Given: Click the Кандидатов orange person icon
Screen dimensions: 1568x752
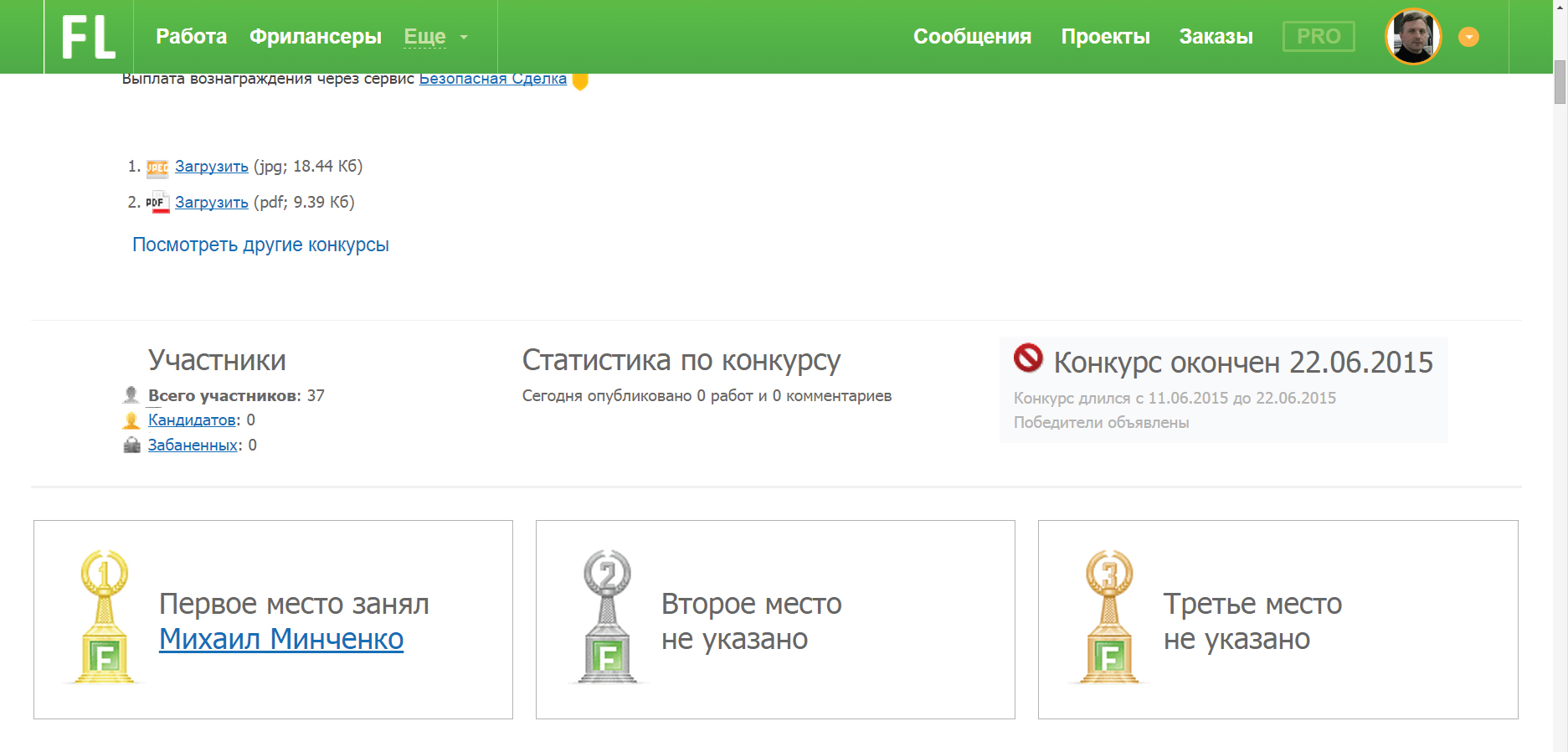Looking at the screenshot, I should (131, 420).
